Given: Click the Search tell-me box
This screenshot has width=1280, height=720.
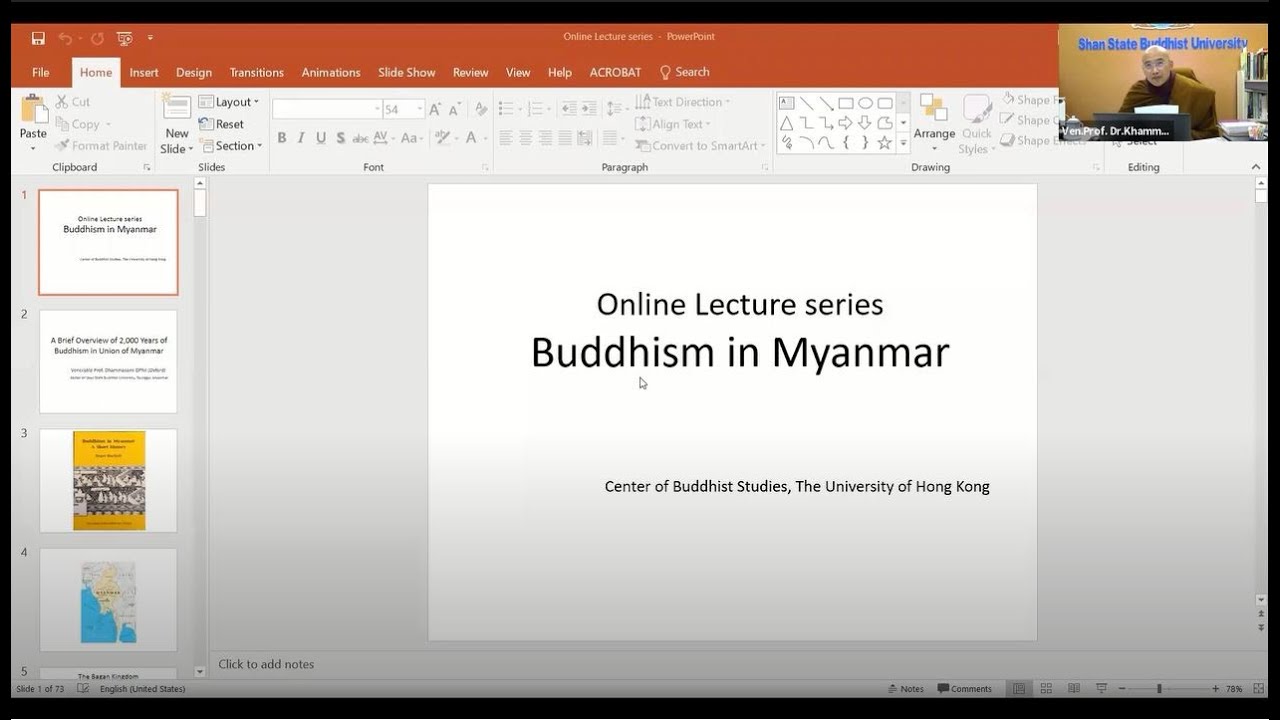Looking at the screenshot, I should click(x=685, y=72).
